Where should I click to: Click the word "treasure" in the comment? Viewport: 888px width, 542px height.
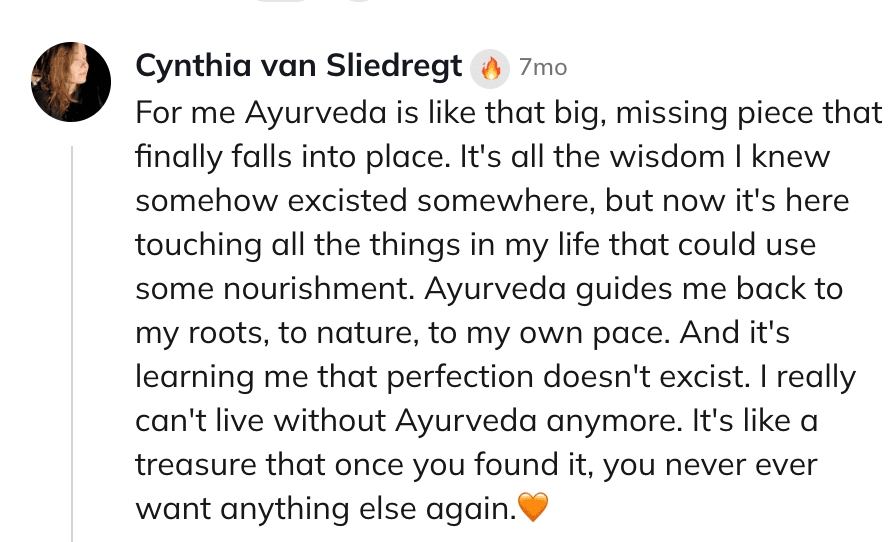tap(205, 465)
